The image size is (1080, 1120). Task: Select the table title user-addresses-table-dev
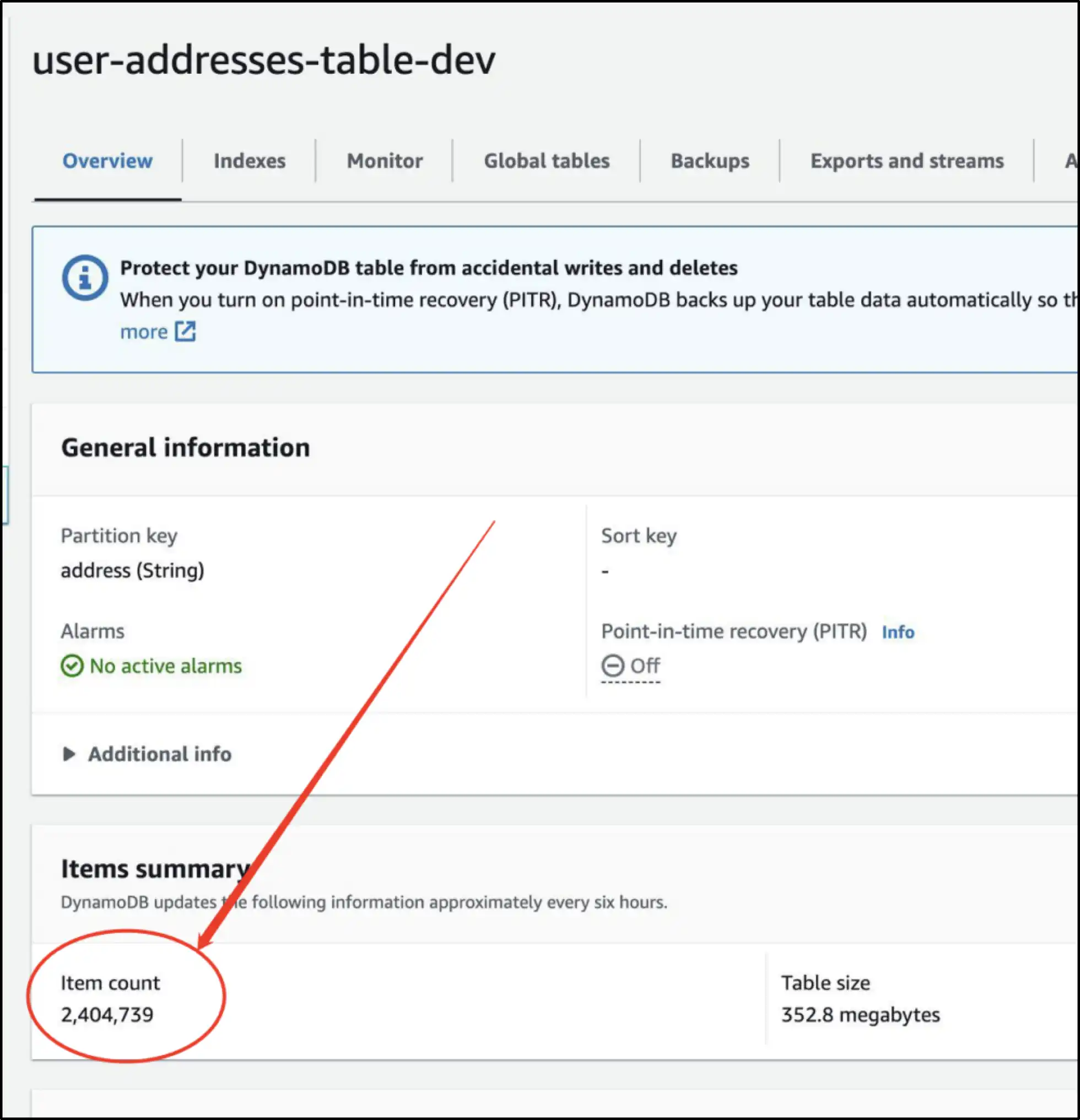(263, 59)
